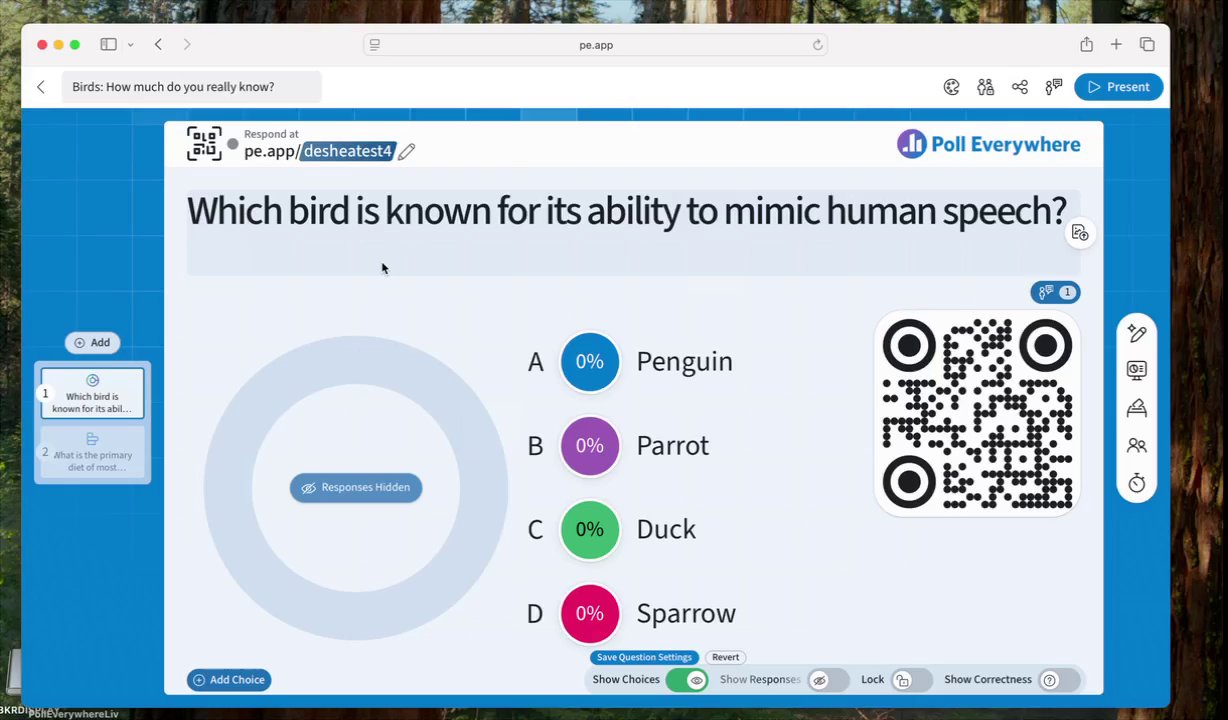Image resolution: width=1228 pixels, height=720 pixels.
Task: Click the Add Choice button
Action: 229,680
